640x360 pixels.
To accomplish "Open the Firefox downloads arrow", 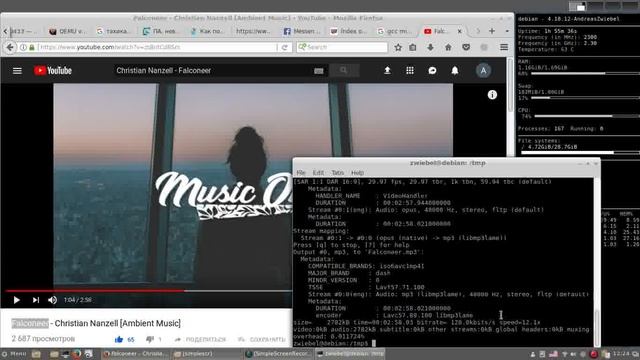I will [x=430, y=47].
